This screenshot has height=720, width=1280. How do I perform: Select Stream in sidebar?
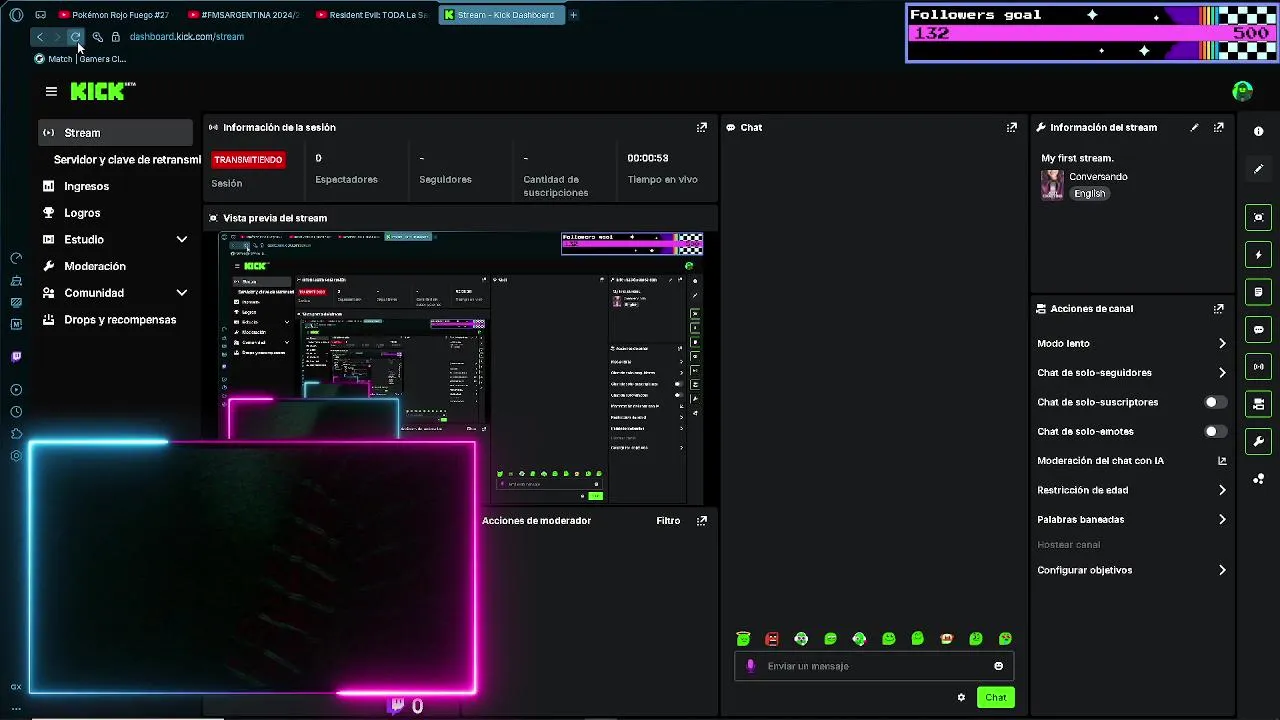coord(115,133)
